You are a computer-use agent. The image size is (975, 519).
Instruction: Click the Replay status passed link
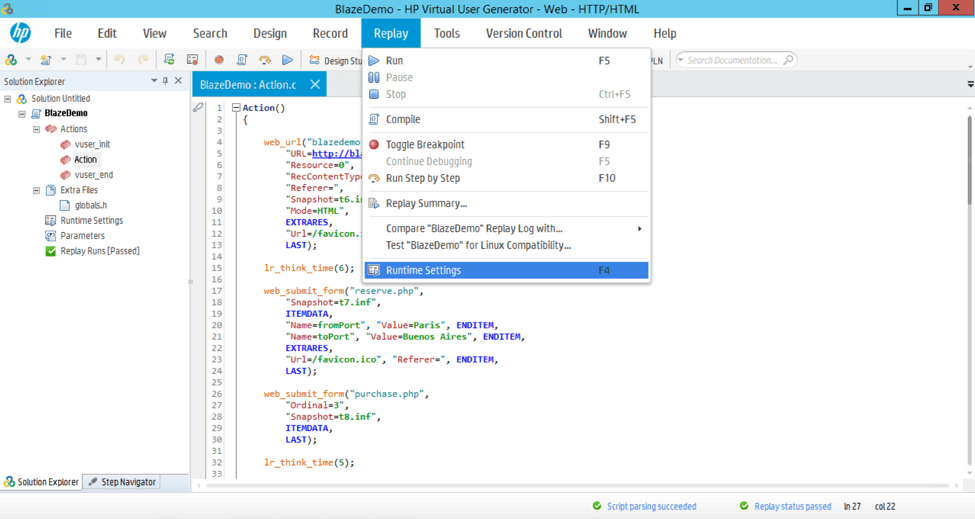click(x=792, y=506)
